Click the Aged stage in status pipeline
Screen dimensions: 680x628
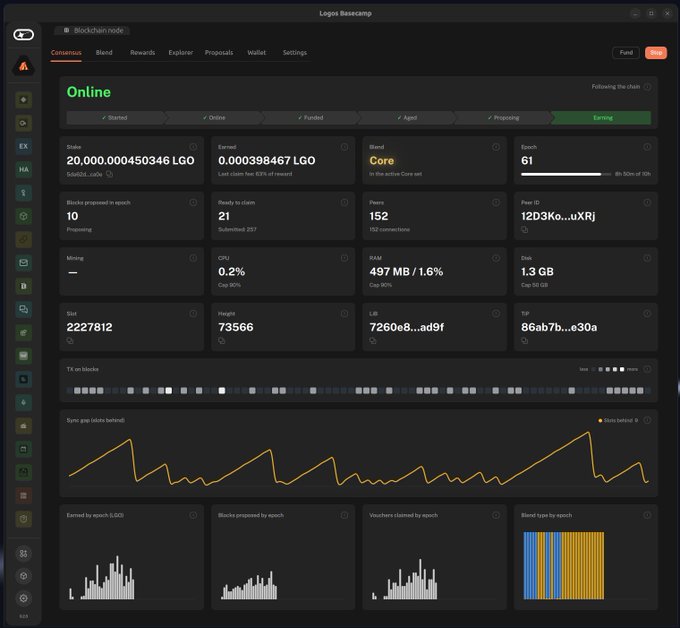click(x=407, y=118)
